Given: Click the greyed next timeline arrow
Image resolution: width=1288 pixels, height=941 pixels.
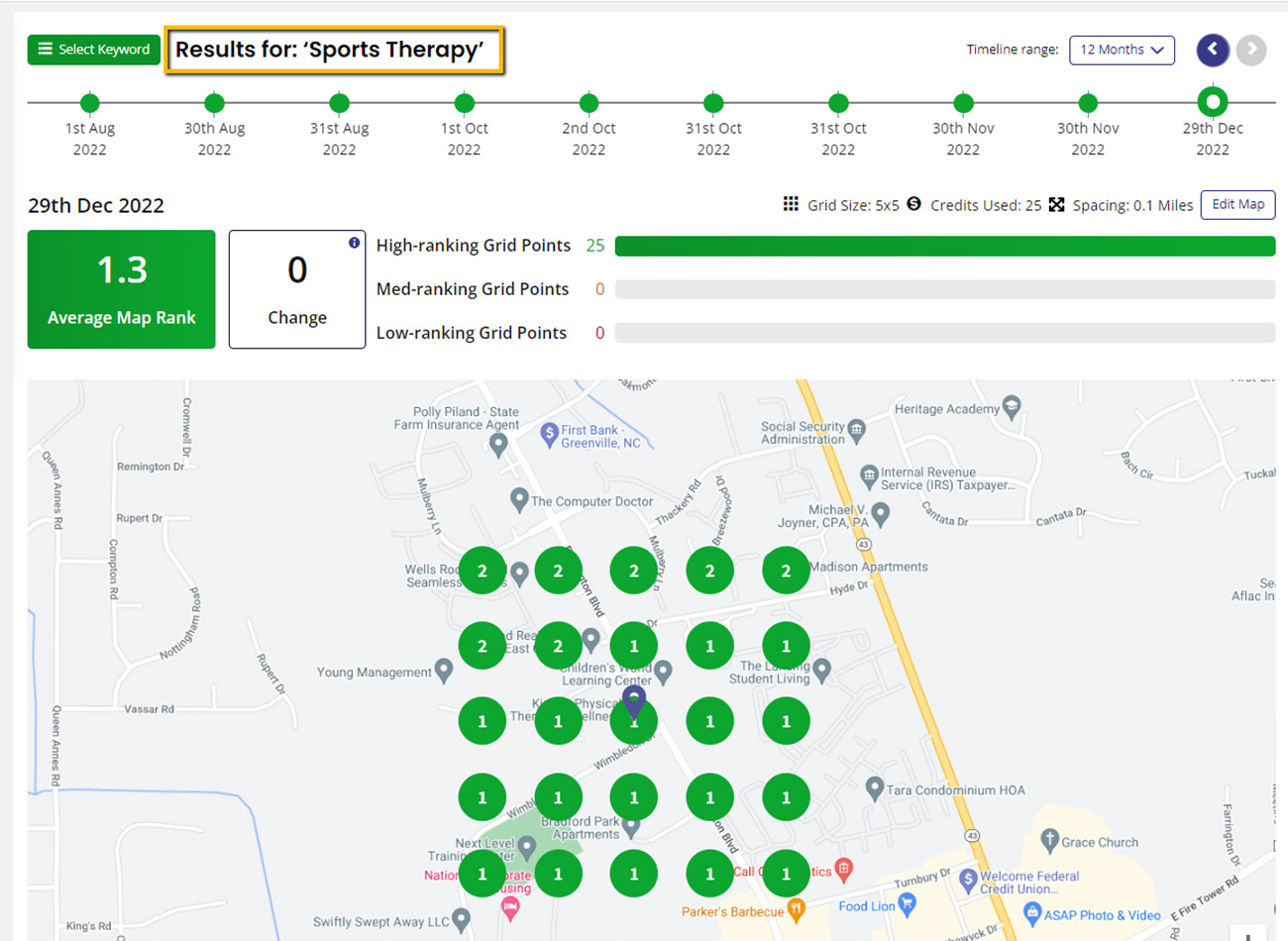Looking at the screenshot, I should coord(1251,50).
